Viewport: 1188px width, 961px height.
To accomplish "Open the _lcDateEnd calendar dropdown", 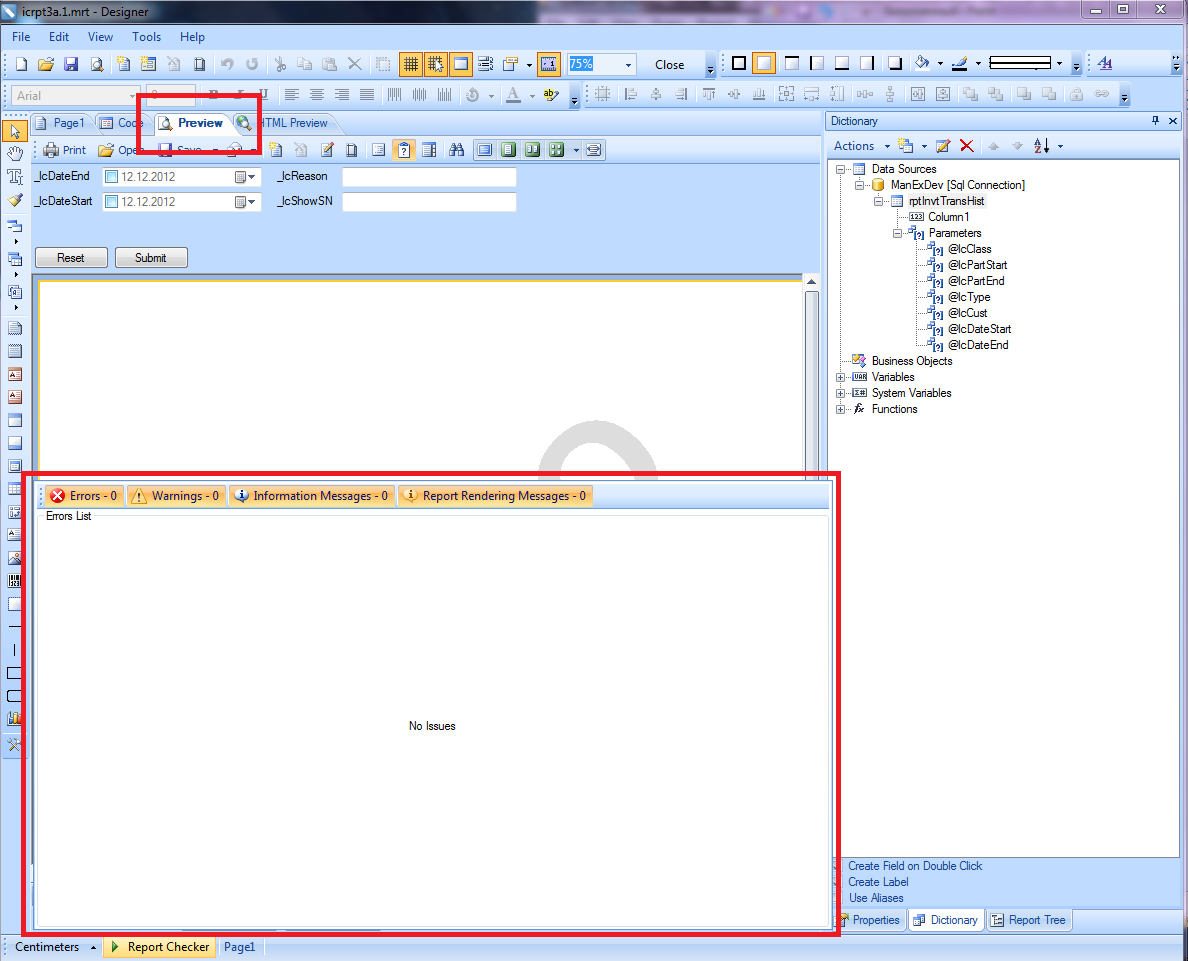I will (245, 177).
